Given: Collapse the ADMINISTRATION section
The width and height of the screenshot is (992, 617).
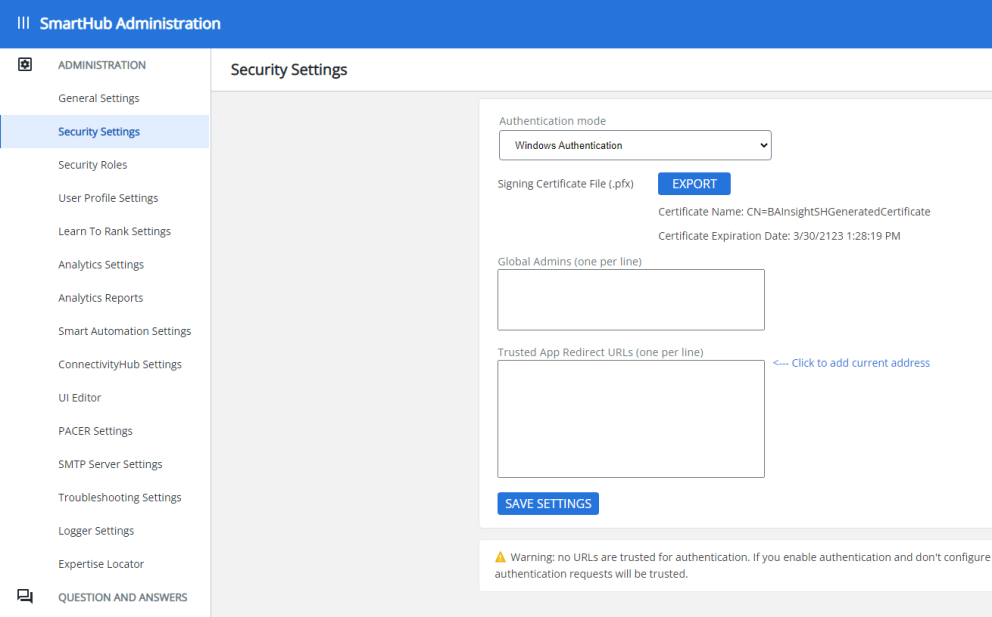Looking at the screenshot, I should point(102,65).
